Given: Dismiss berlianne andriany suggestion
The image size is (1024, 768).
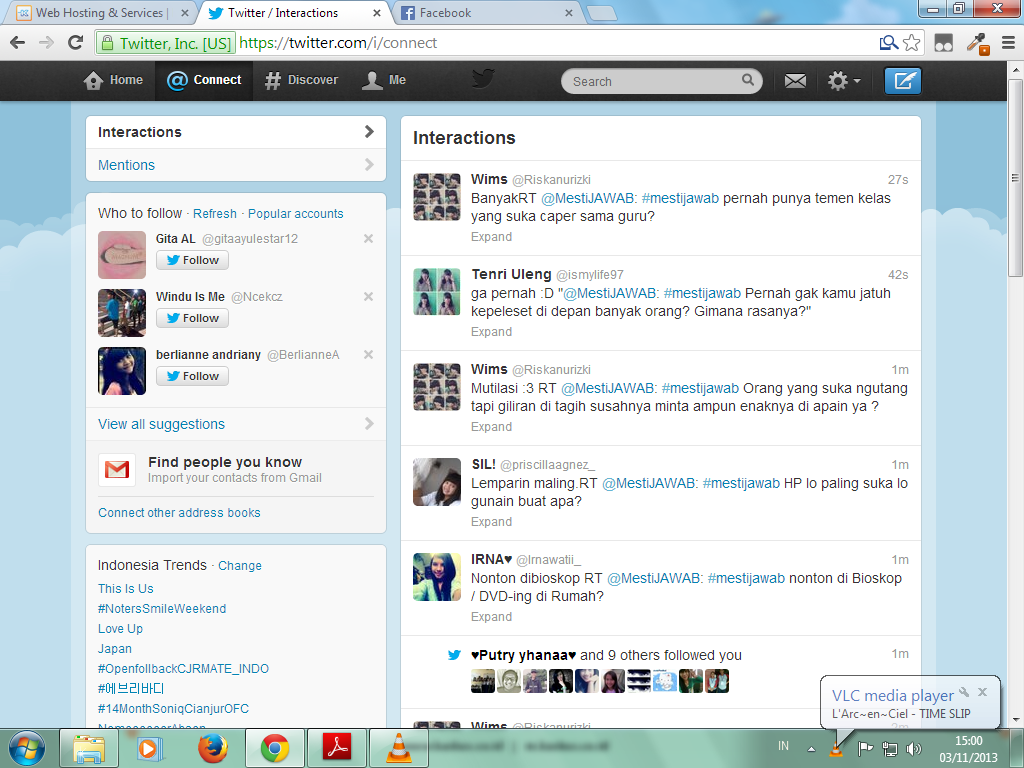Looking at the screenshot, I should 368,355.
